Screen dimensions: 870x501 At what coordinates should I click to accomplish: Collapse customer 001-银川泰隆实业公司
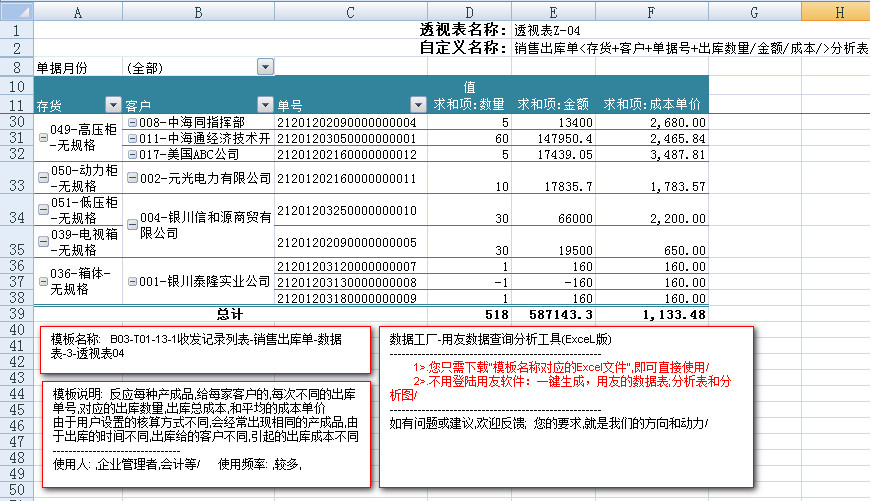click(x=132, y=282)
